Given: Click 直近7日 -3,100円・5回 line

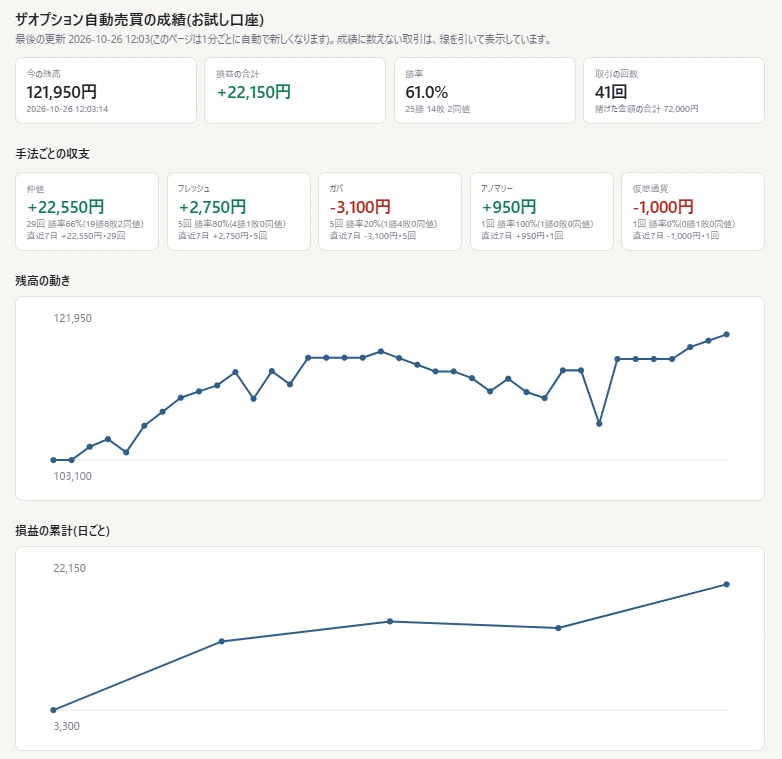Looking at the screenshot, I should point(373,235).
